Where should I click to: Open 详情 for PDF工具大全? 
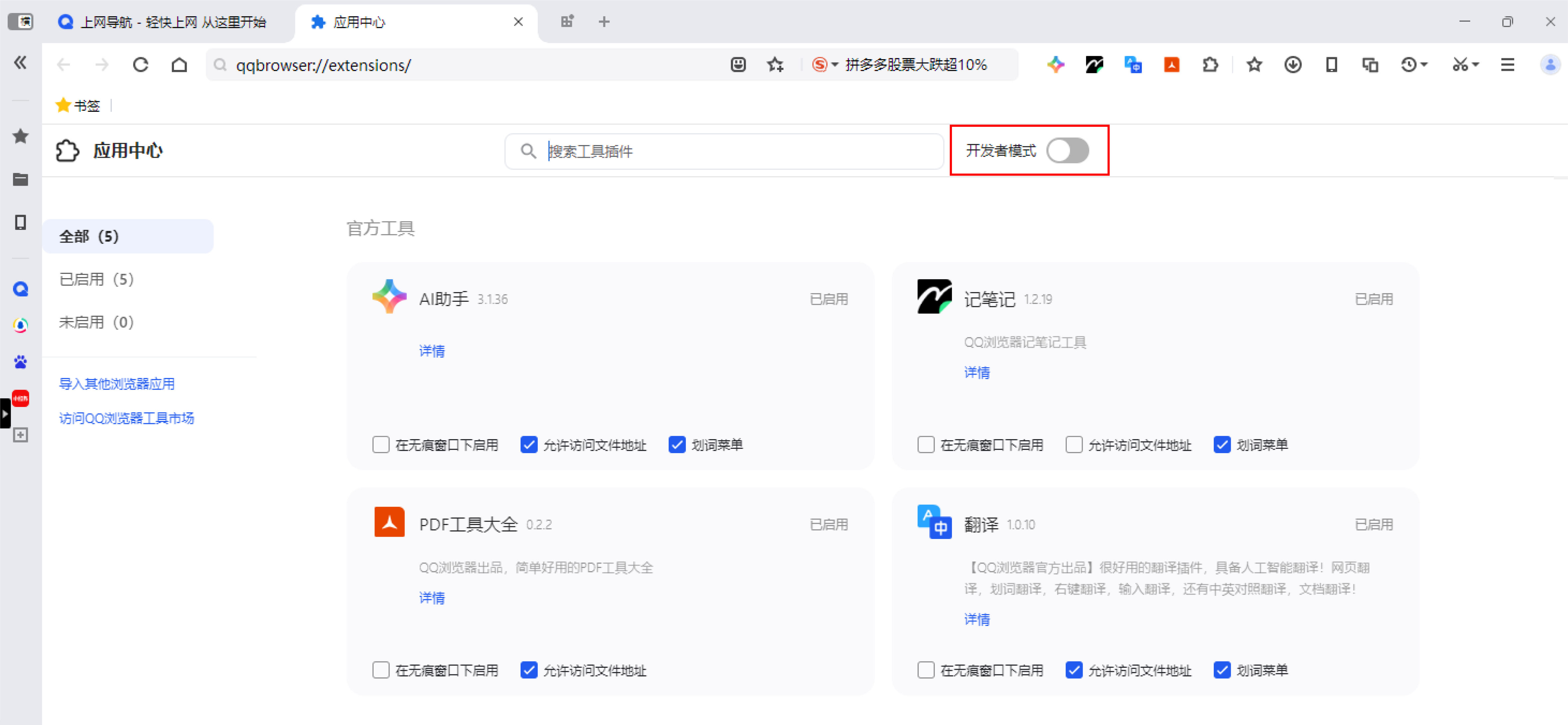431,598
